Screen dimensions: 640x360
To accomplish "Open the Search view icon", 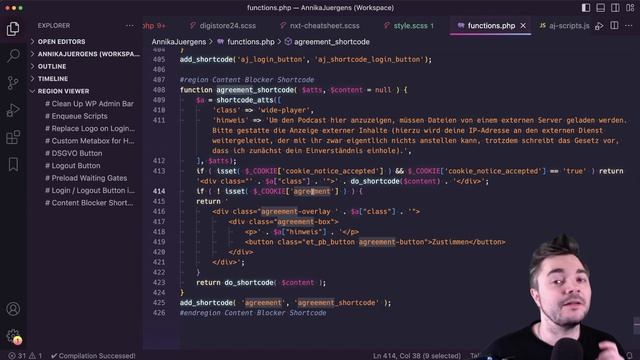I will 13,56.
